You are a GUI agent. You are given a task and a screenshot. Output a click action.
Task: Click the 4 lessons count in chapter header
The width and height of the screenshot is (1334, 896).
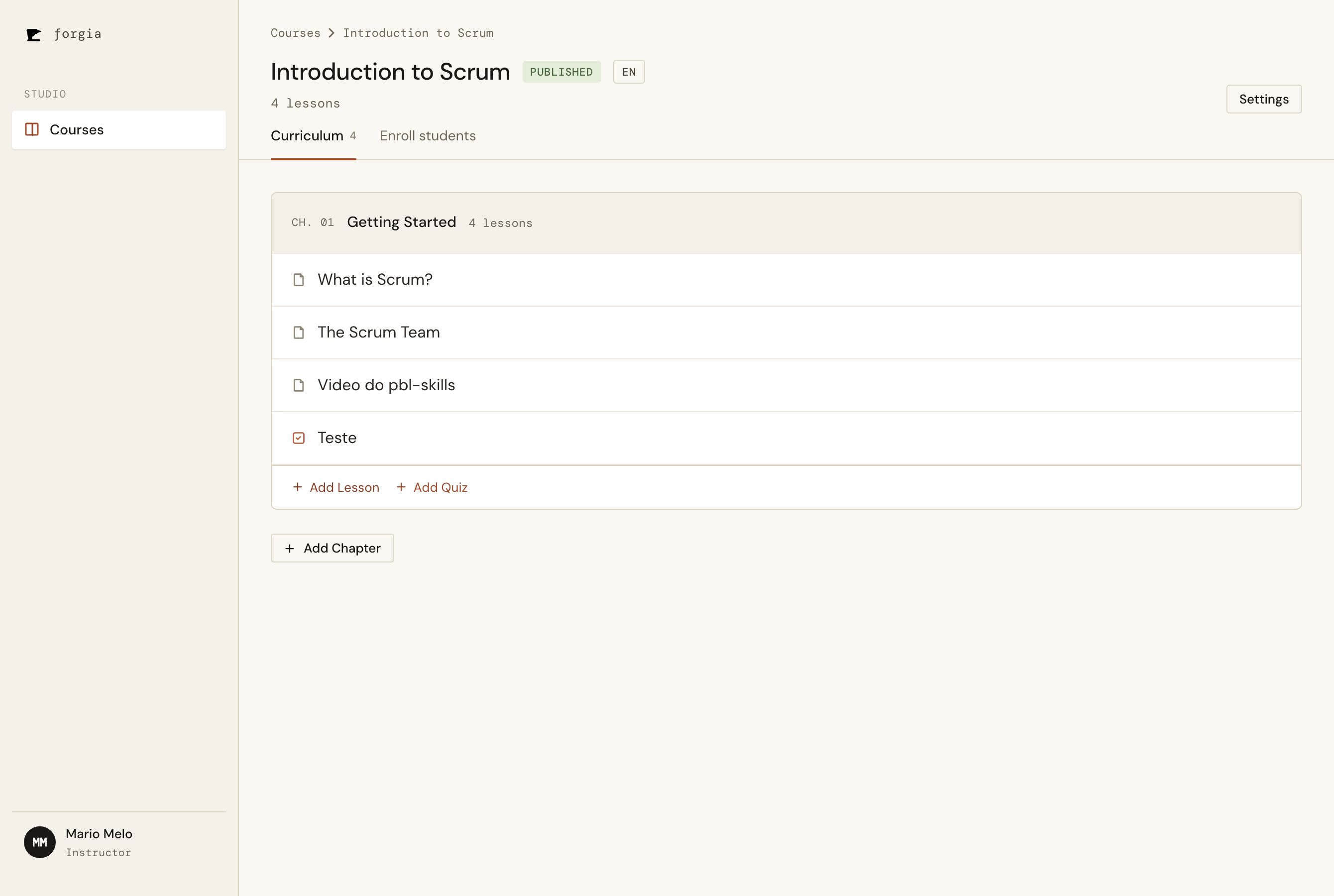pyautogui.click(x=500, y=223)
